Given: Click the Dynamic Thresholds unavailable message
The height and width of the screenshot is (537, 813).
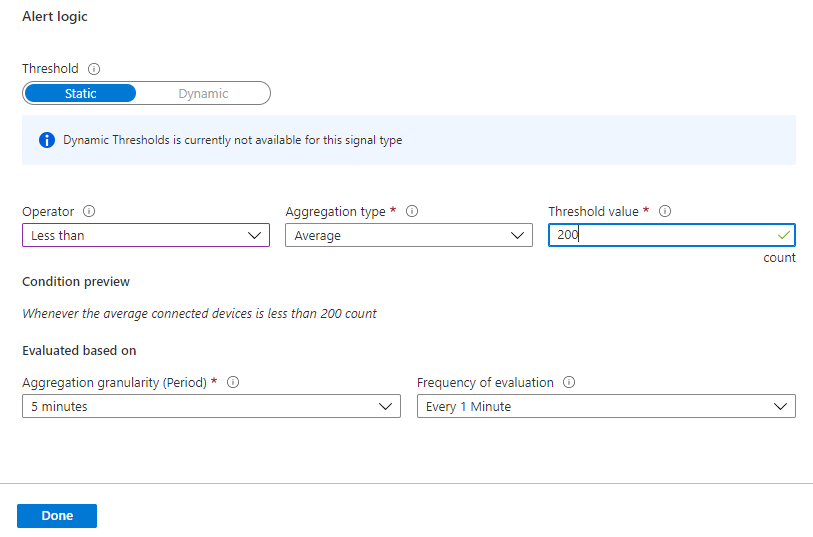Looking at the screenshot, I should (x=232, y=141).
